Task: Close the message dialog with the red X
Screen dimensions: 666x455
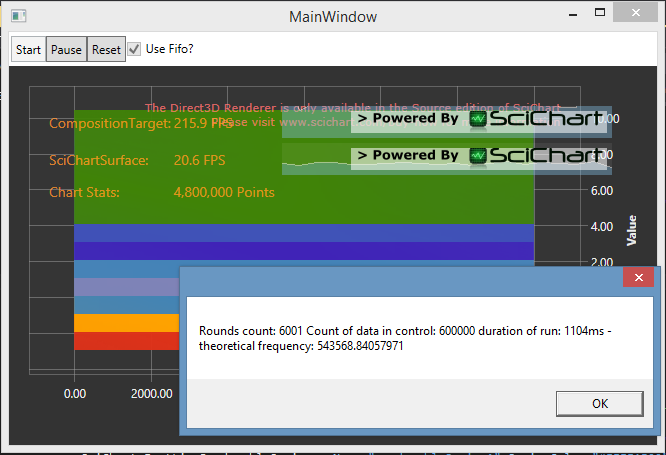Action: (x=638, y=277)
